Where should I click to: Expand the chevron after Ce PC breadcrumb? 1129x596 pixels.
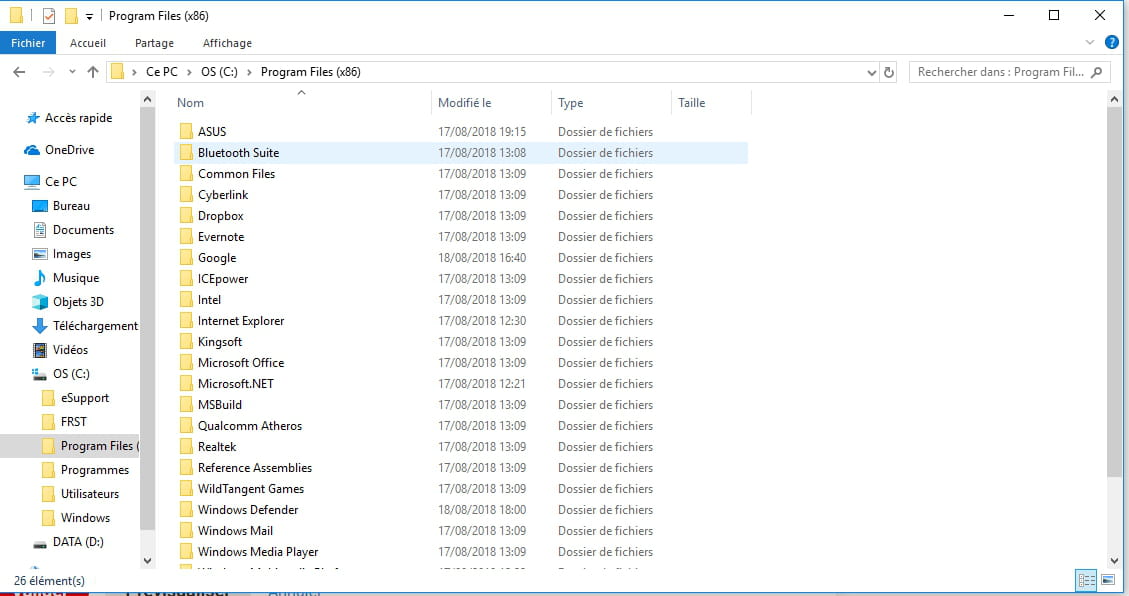pos(189,72)
